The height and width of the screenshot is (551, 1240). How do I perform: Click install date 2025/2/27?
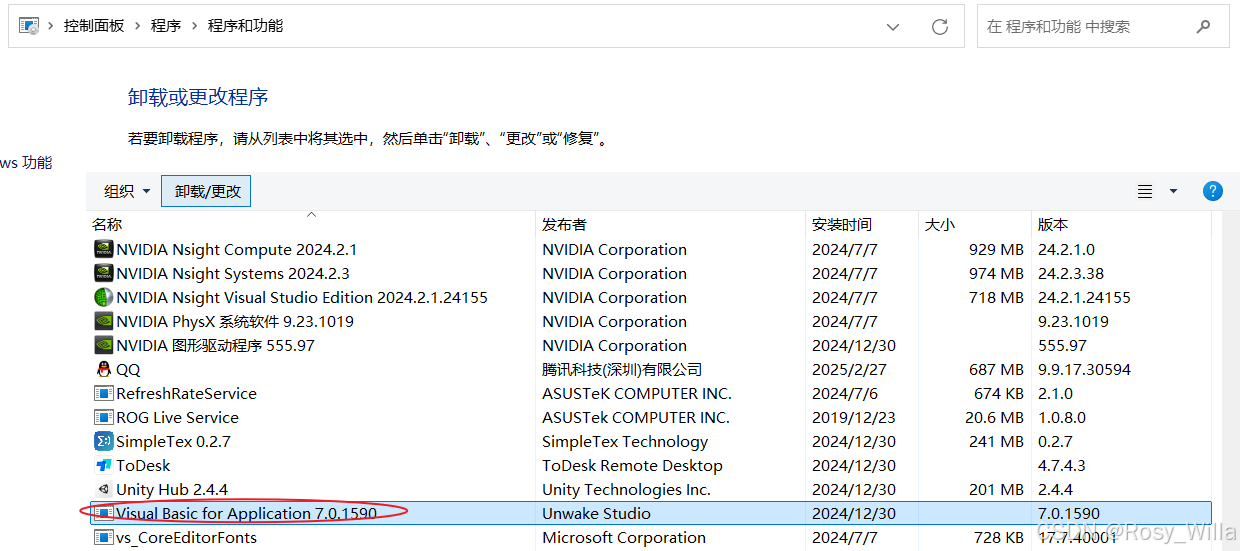(x=849, y=370)
